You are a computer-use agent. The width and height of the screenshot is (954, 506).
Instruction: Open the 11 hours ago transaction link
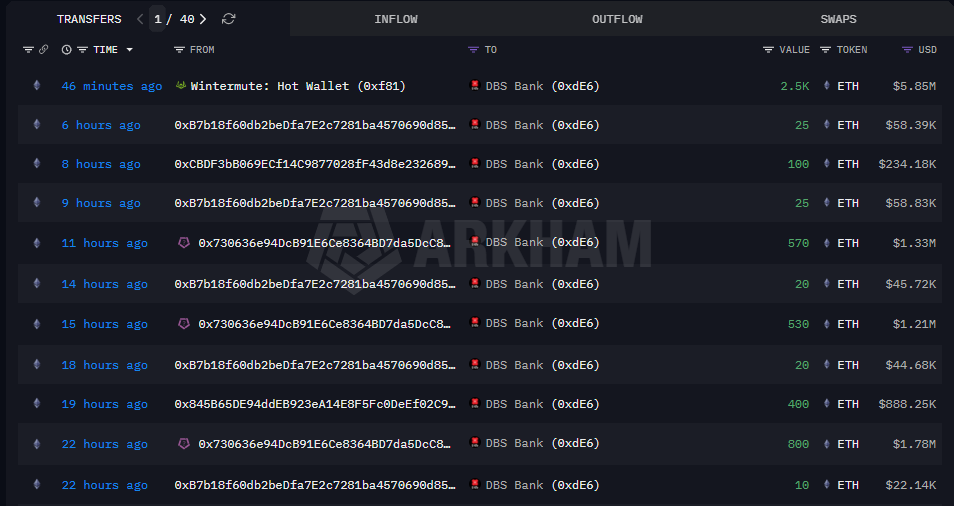105,243
